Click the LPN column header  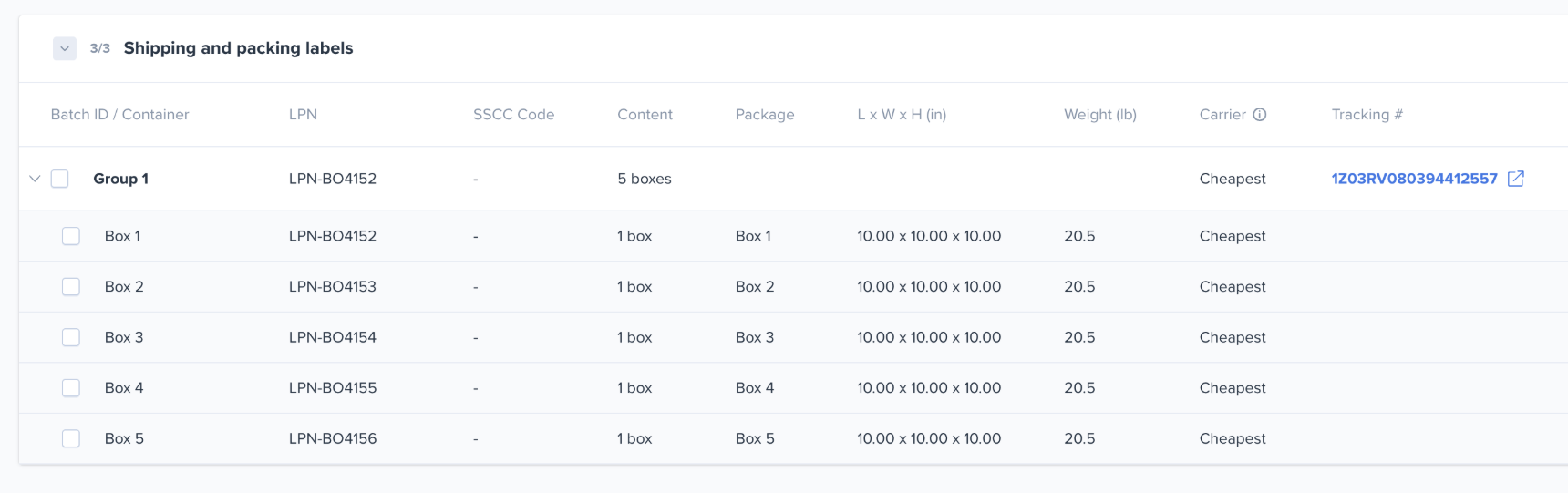click(x=303, y=115)
